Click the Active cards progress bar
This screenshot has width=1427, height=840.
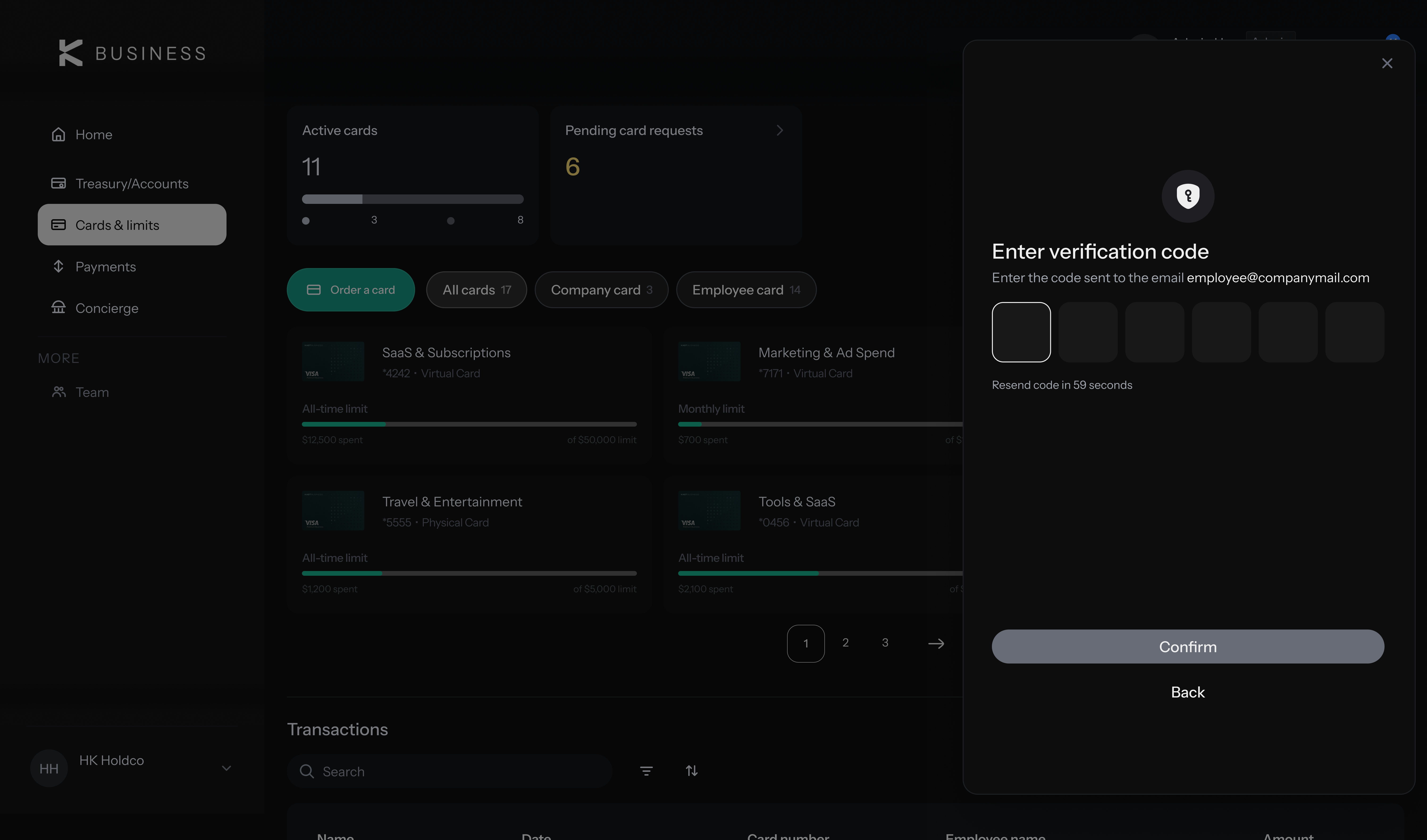tap(413, 199)
